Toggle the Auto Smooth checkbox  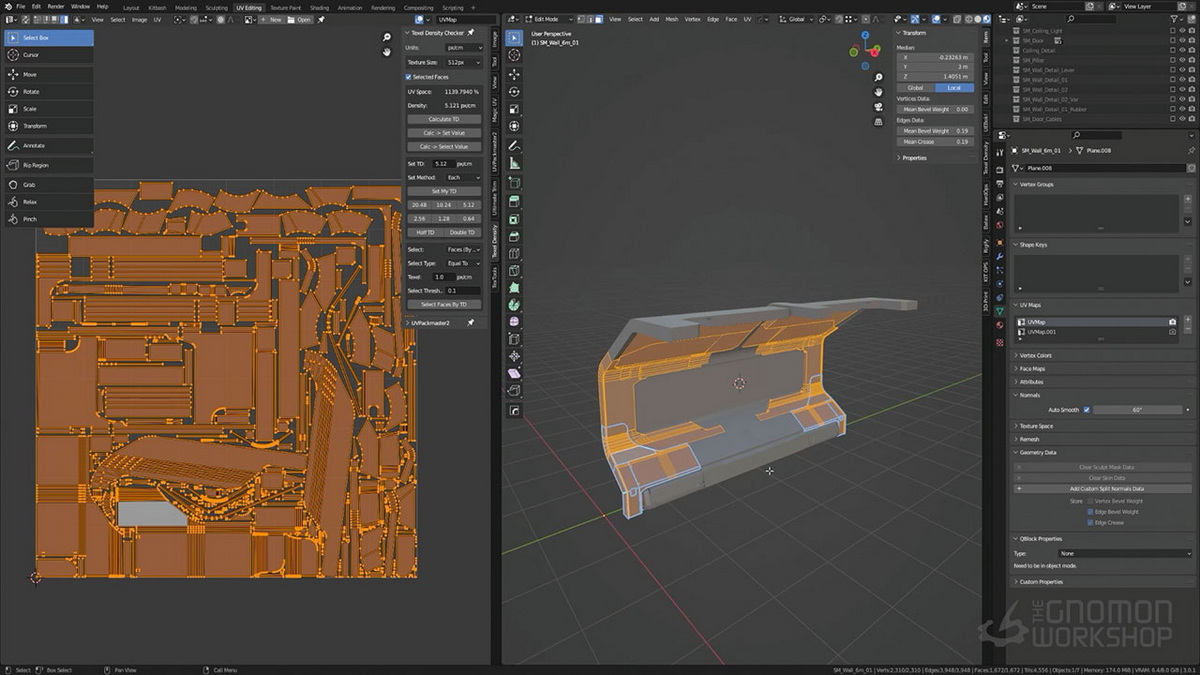click(1086, 410)
